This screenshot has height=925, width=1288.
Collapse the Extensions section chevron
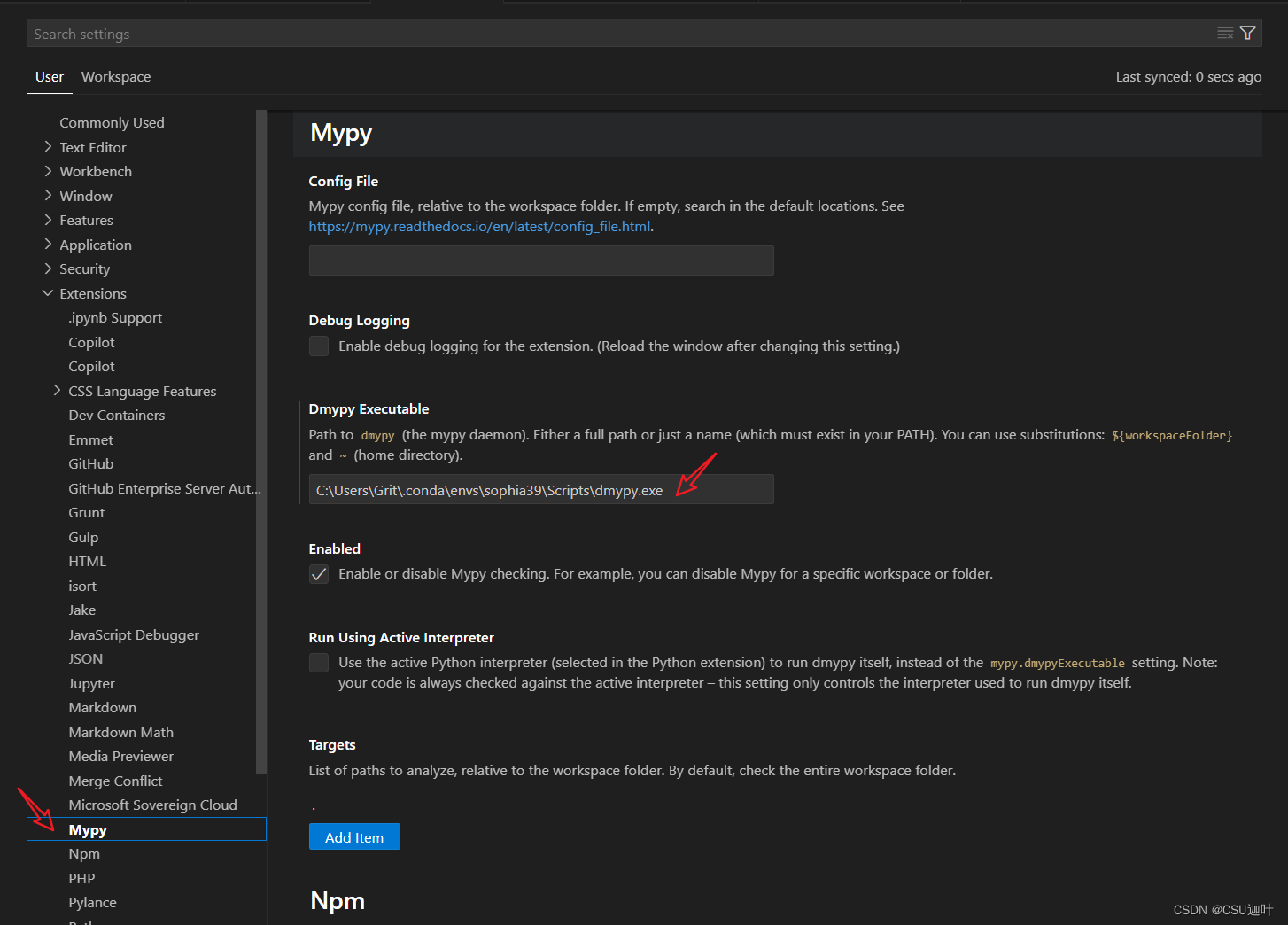[48, 293]
